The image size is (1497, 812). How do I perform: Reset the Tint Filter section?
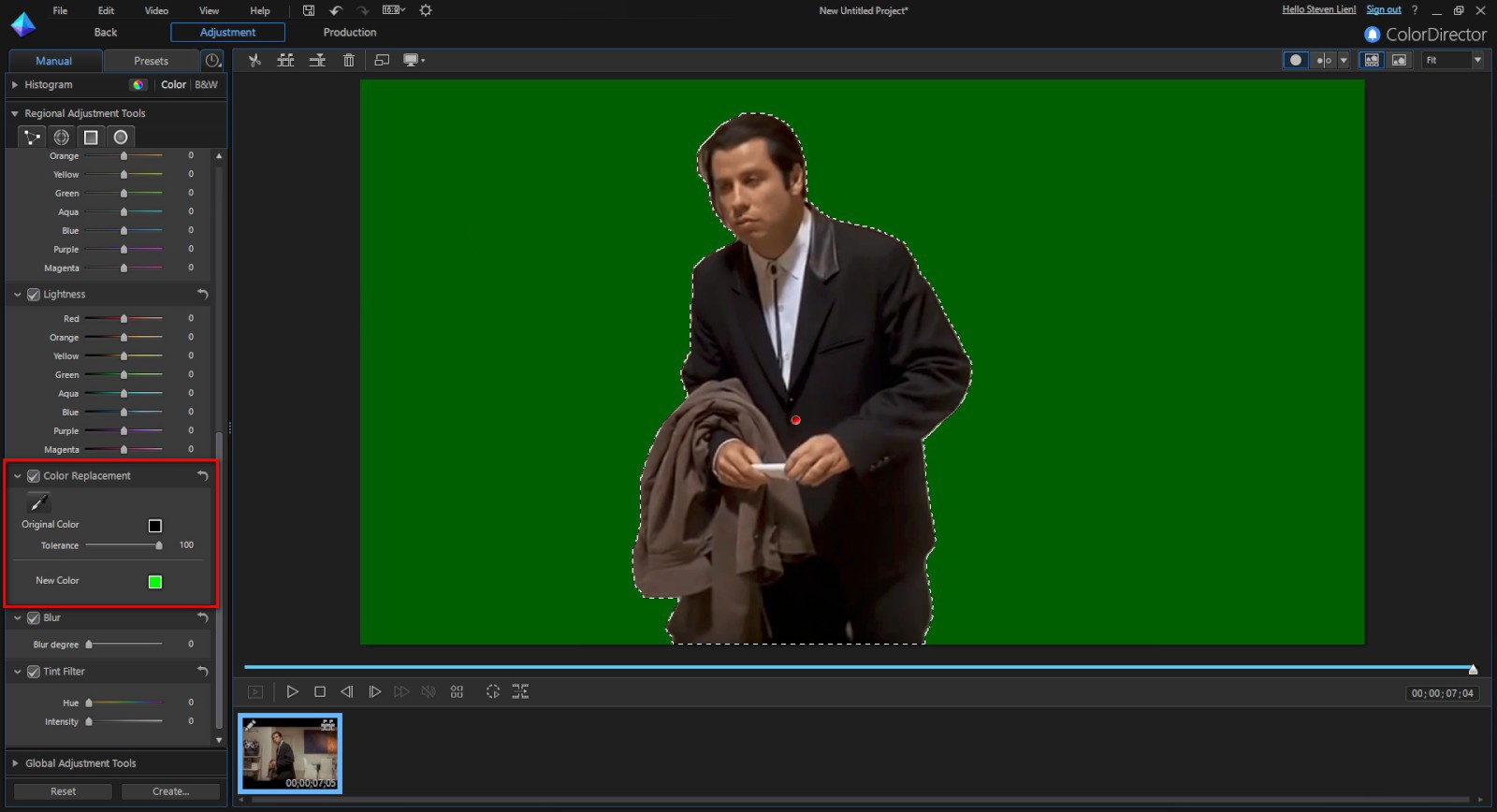[202, 671]
